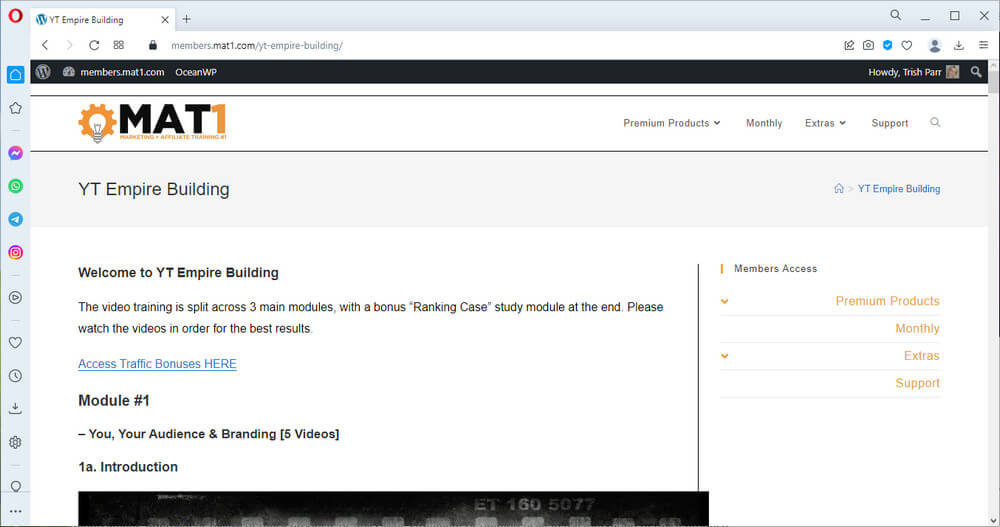Open Telegram in the Opera sidebar
This screenshot has height=527, width=1000.
pos(15,219)
